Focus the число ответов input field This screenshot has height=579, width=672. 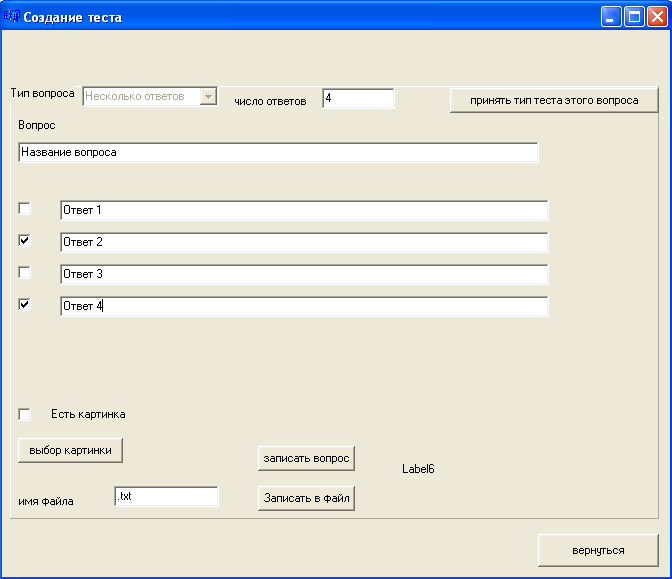(358, 99)
